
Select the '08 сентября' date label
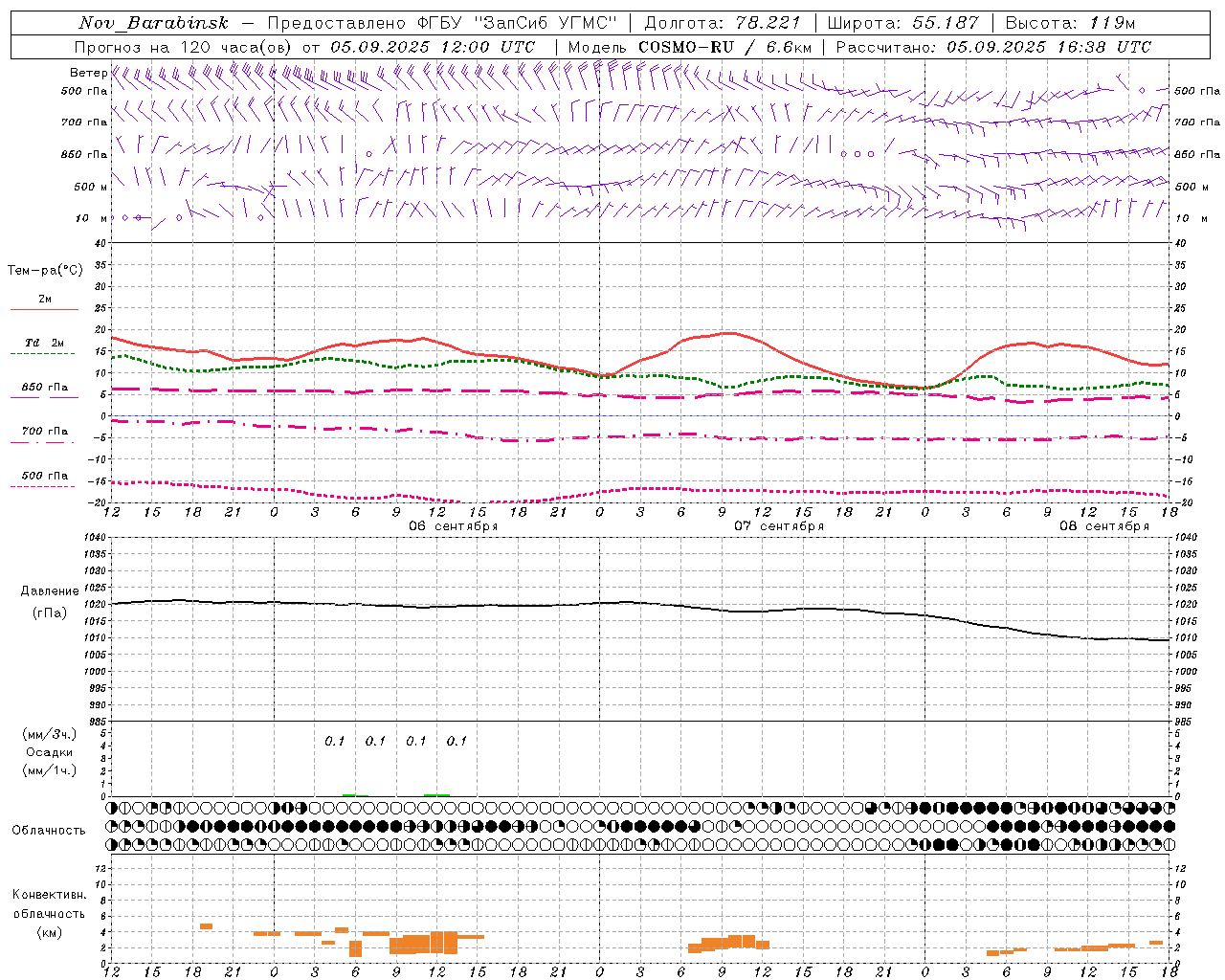tap(1104, 526)
